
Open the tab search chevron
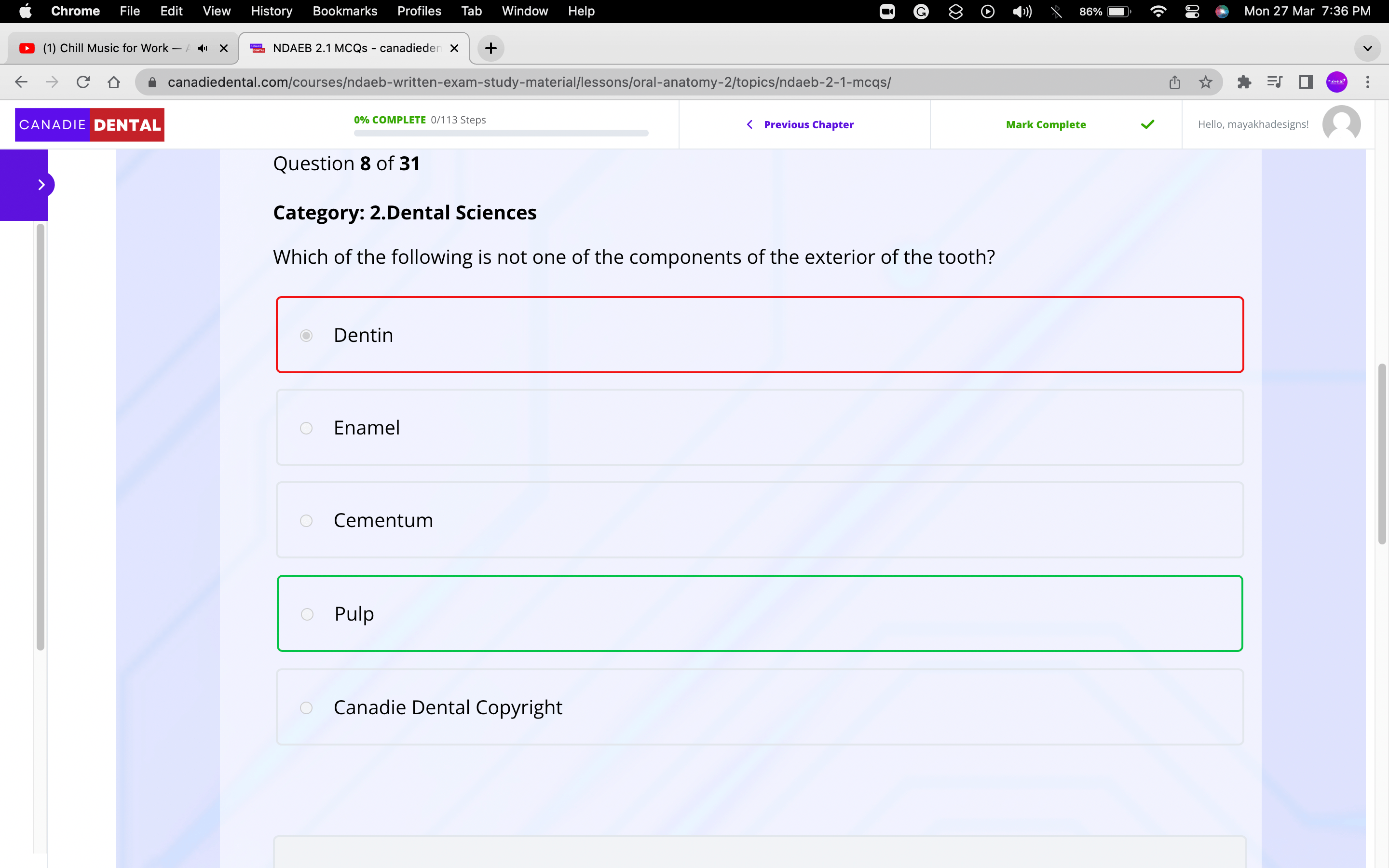1367,48
